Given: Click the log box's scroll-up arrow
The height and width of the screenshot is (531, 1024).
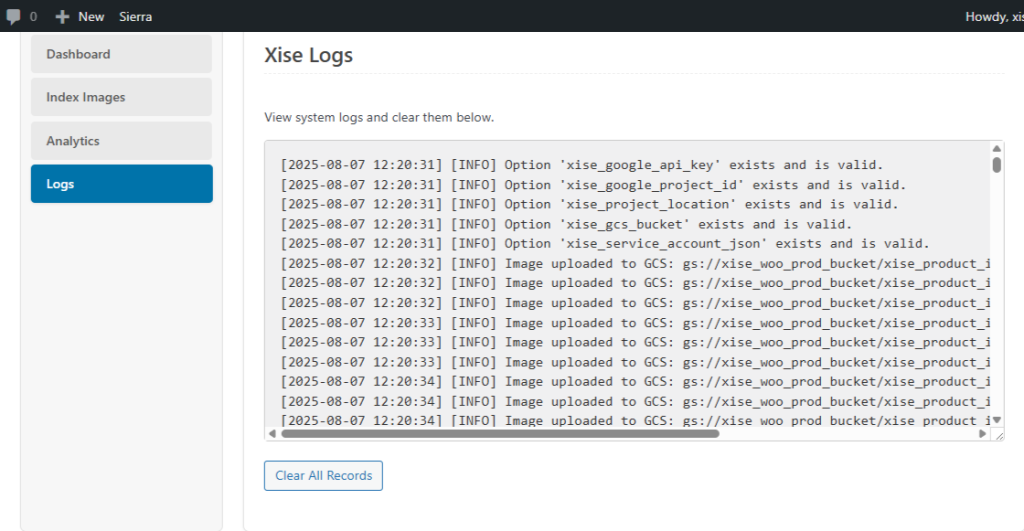Looking at the screenshot, I should click(x=997, y=150).
